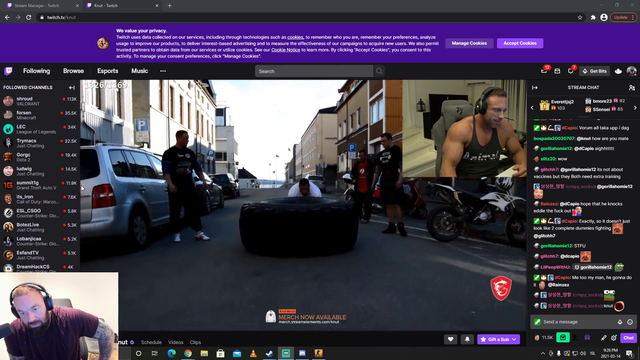Show next gift leaderboard entries

(635, 108)
